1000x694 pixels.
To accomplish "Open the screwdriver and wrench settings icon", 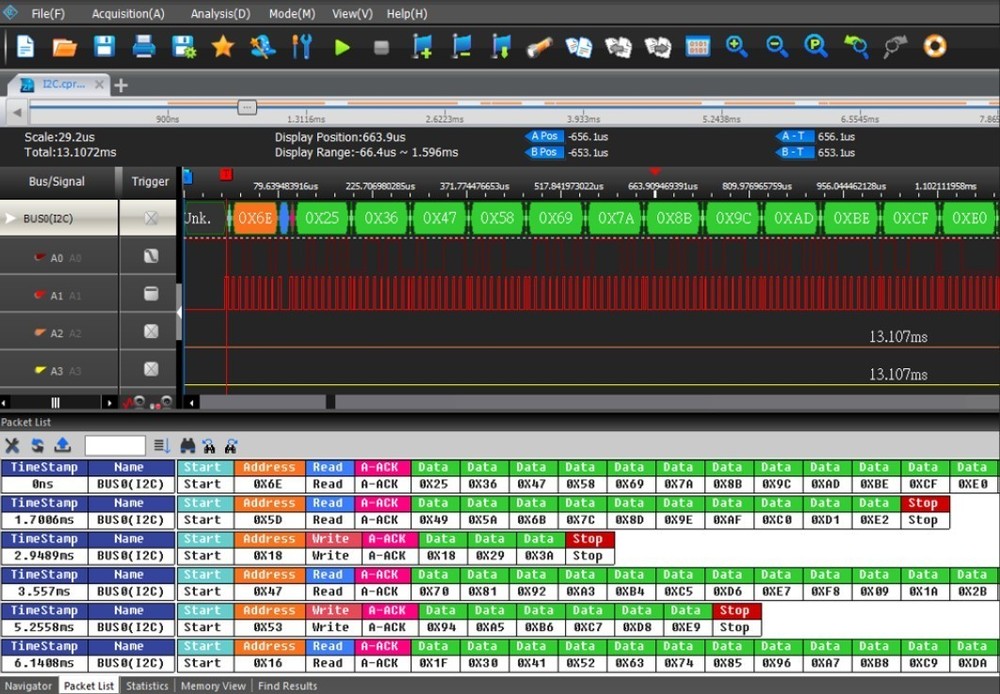I will tap(301, 47).
